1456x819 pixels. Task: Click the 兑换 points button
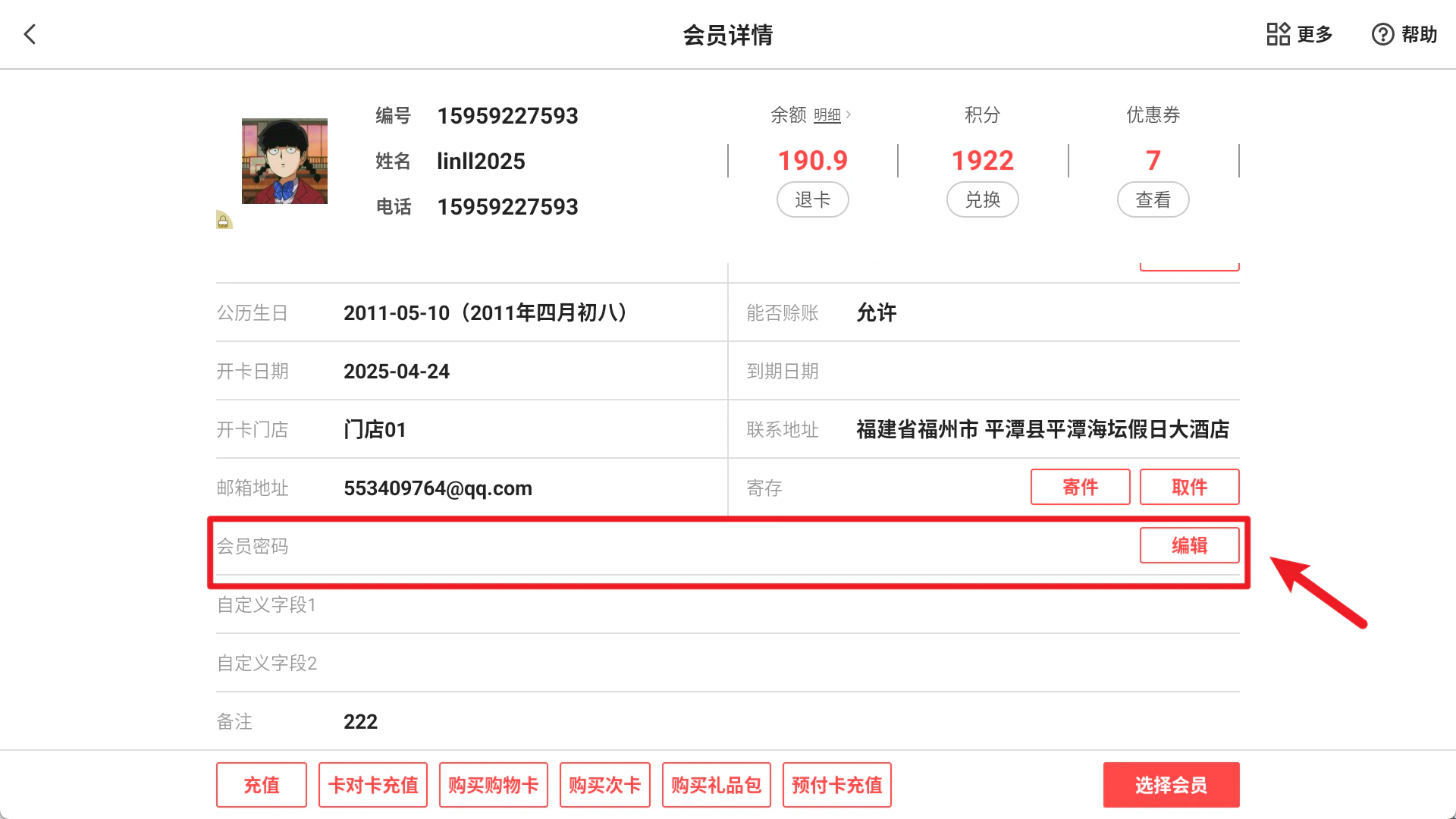click(x=983, y=199)
